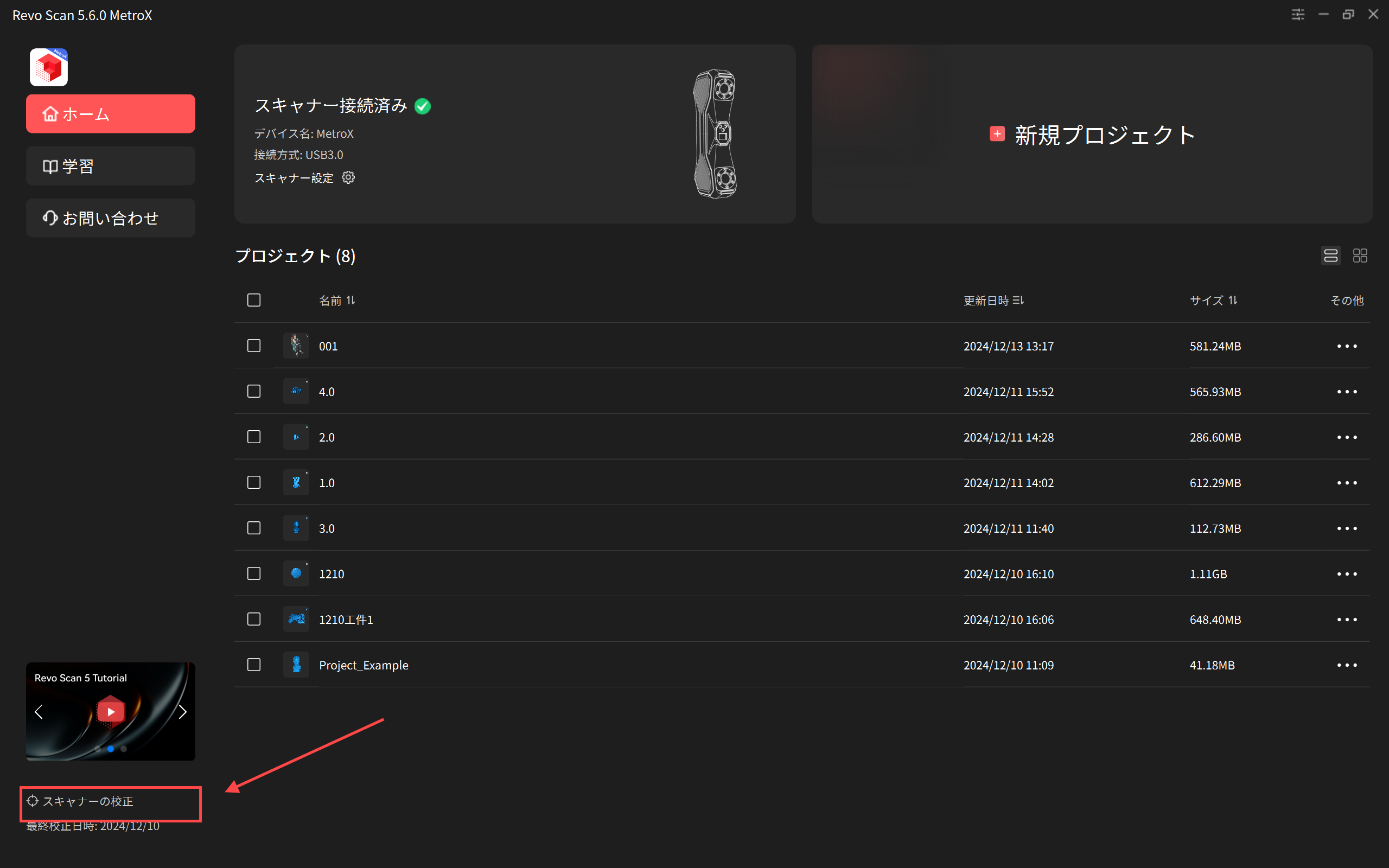1389x868 pixels.
Task: Select all projects checkbox in header
Action: [x=254, y=300]
